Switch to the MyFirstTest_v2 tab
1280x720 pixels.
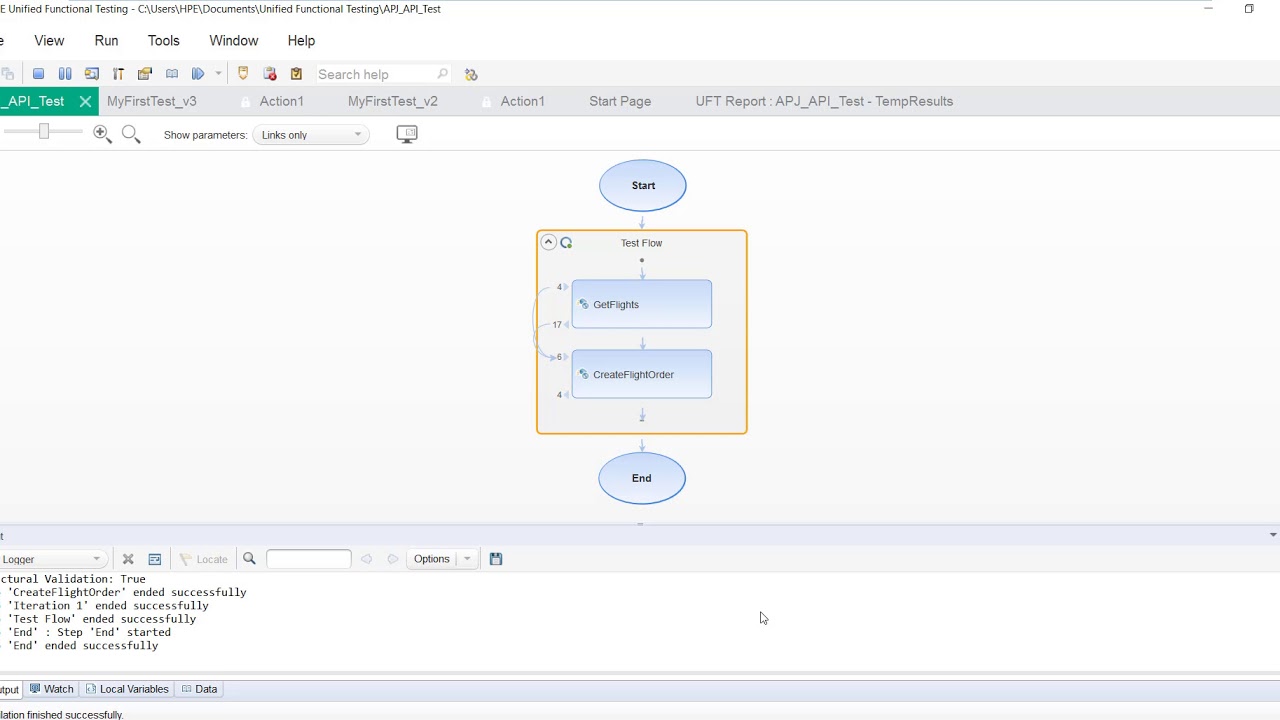click(x=393, y=101)
